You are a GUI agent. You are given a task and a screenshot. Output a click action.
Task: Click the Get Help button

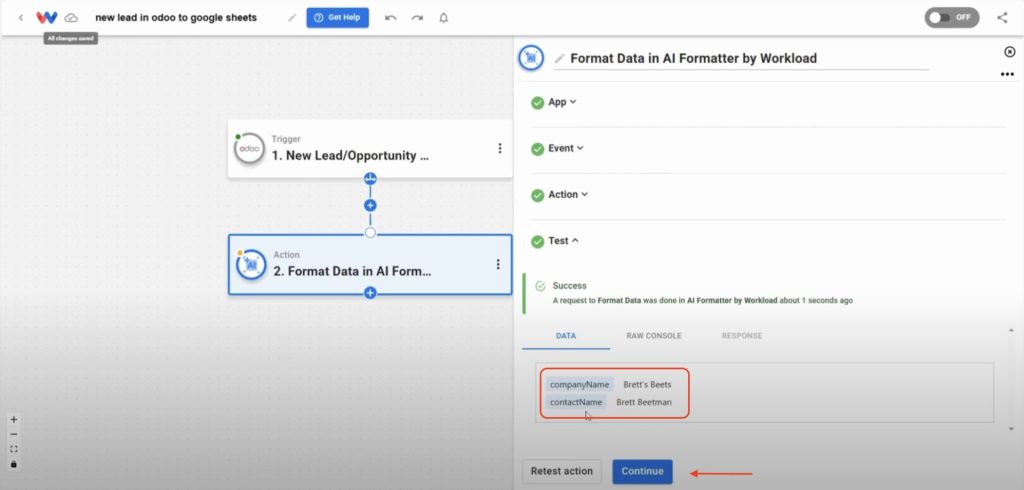pos(338,18)
